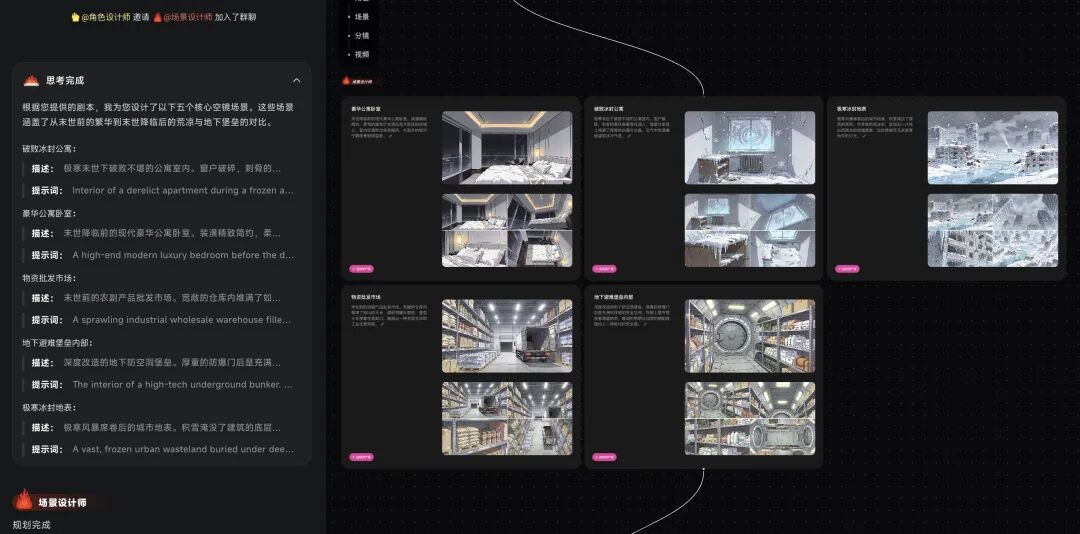
Task: Select the 场景 menu item
Action: pos(361,17)
